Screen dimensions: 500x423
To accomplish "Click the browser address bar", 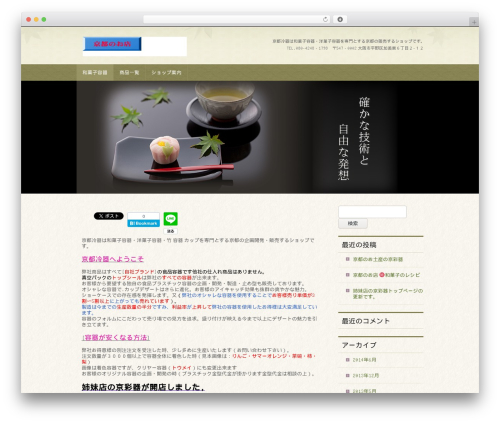I will coord(237,19).
